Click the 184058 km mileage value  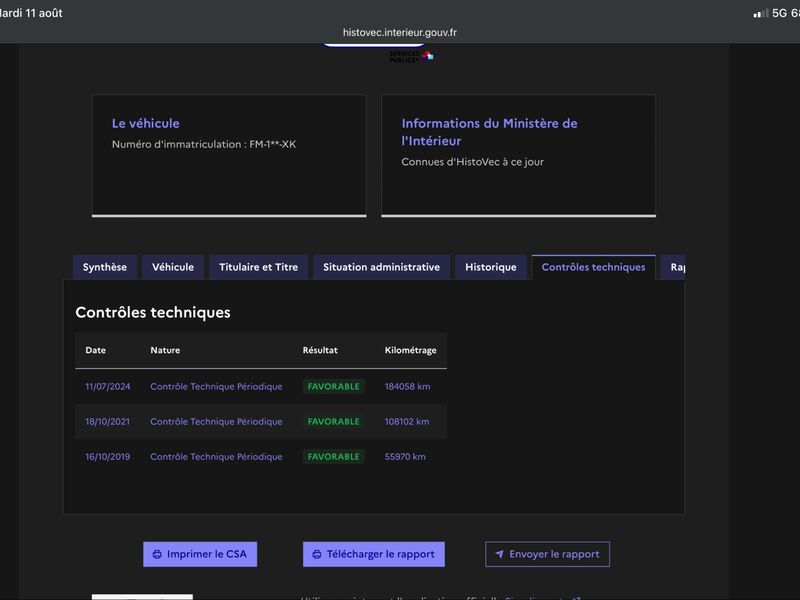pos(408,387)
